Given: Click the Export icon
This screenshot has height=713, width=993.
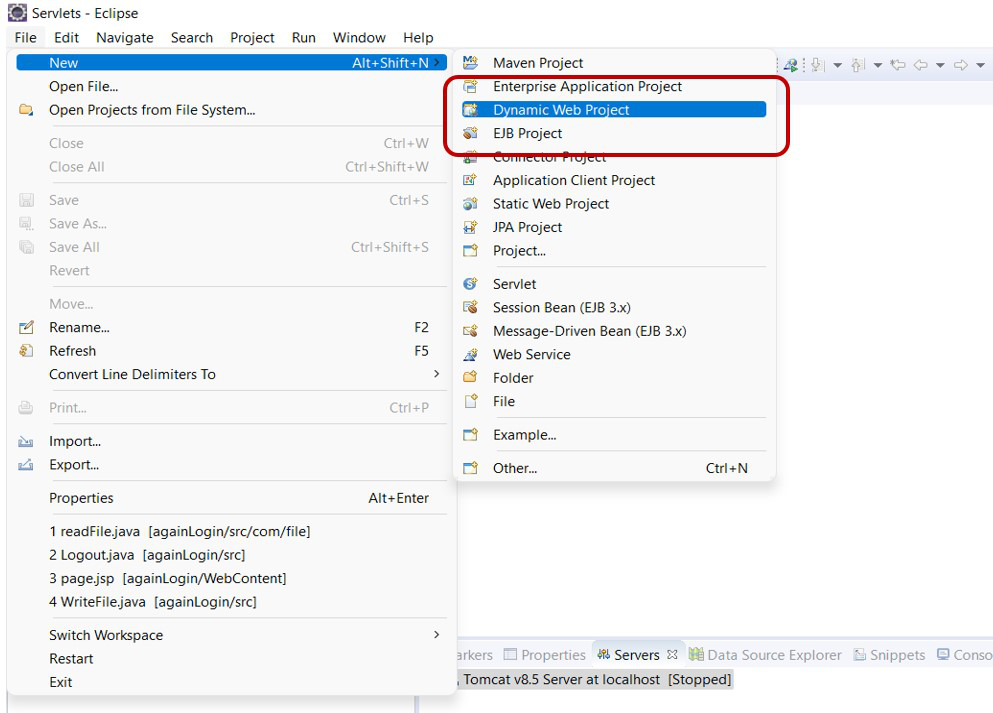Looking at the screenshot, I should point(26,465).
